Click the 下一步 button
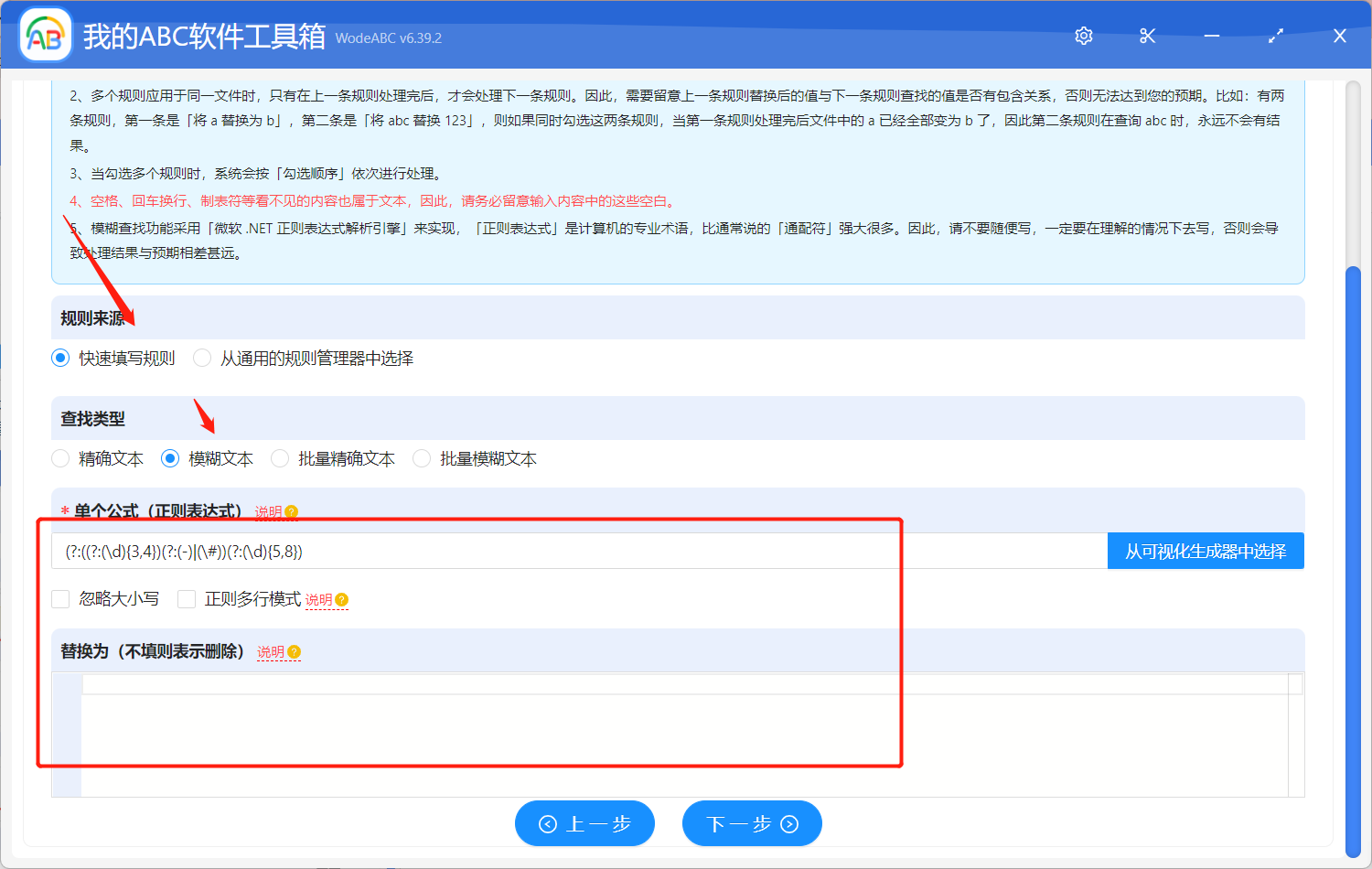 [x=752, y=823]
